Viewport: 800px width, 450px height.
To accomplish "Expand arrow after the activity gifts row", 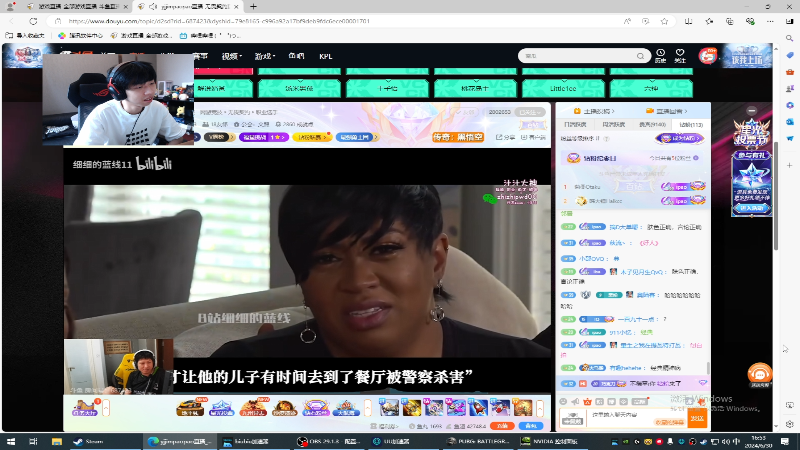I will click(x=367, y=408).
